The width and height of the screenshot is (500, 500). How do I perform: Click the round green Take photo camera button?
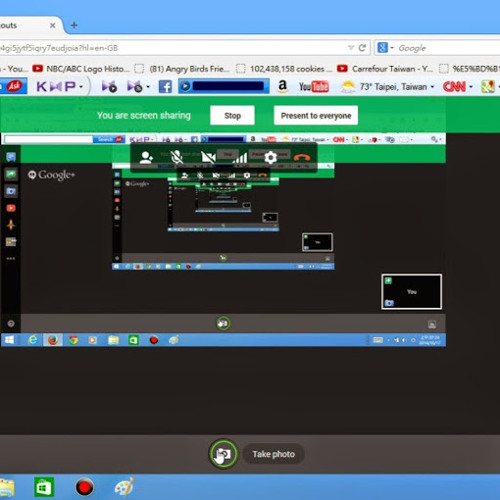pos(223,454)
